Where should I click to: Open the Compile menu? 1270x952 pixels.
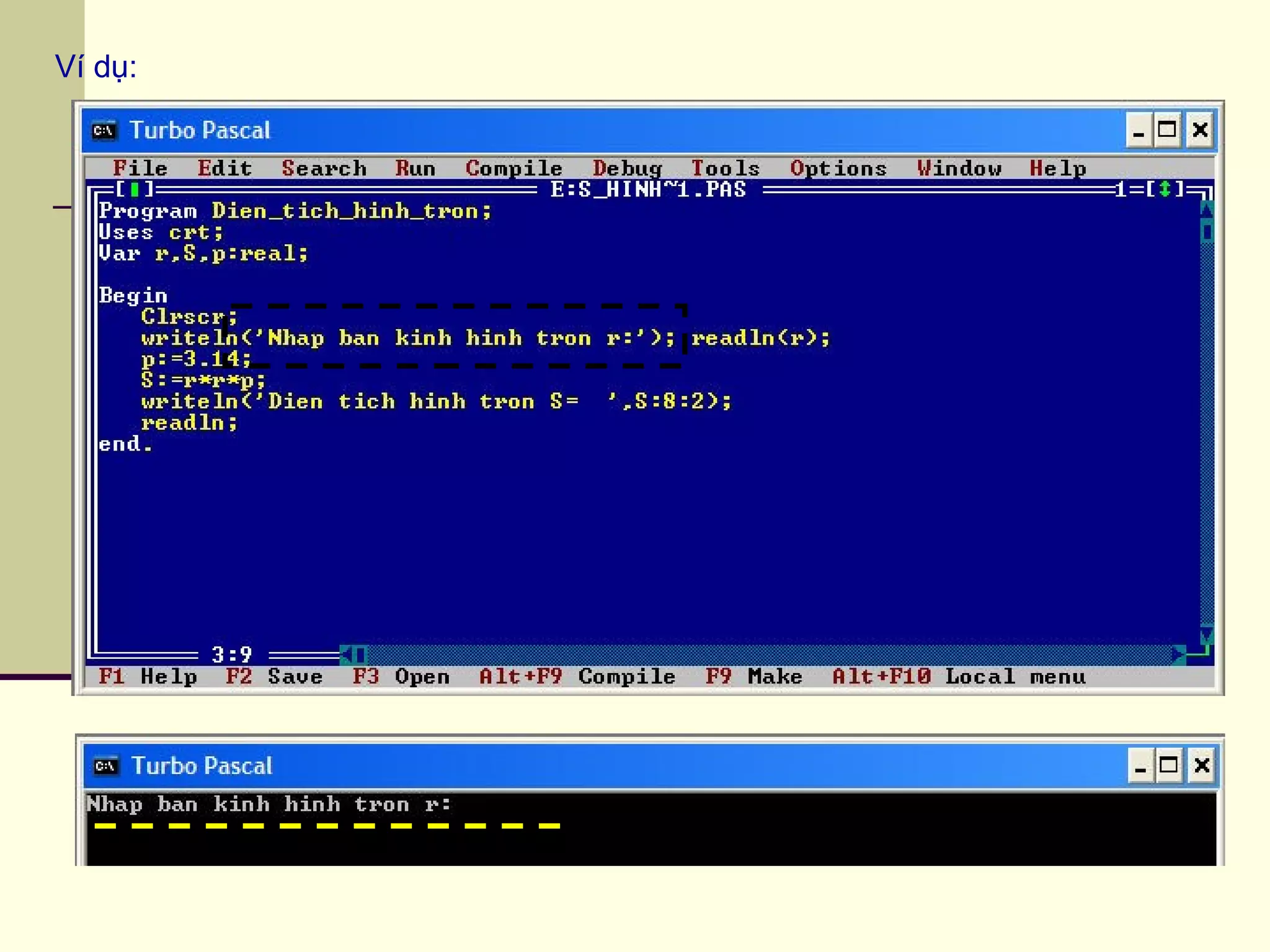(x=513, y=169)
